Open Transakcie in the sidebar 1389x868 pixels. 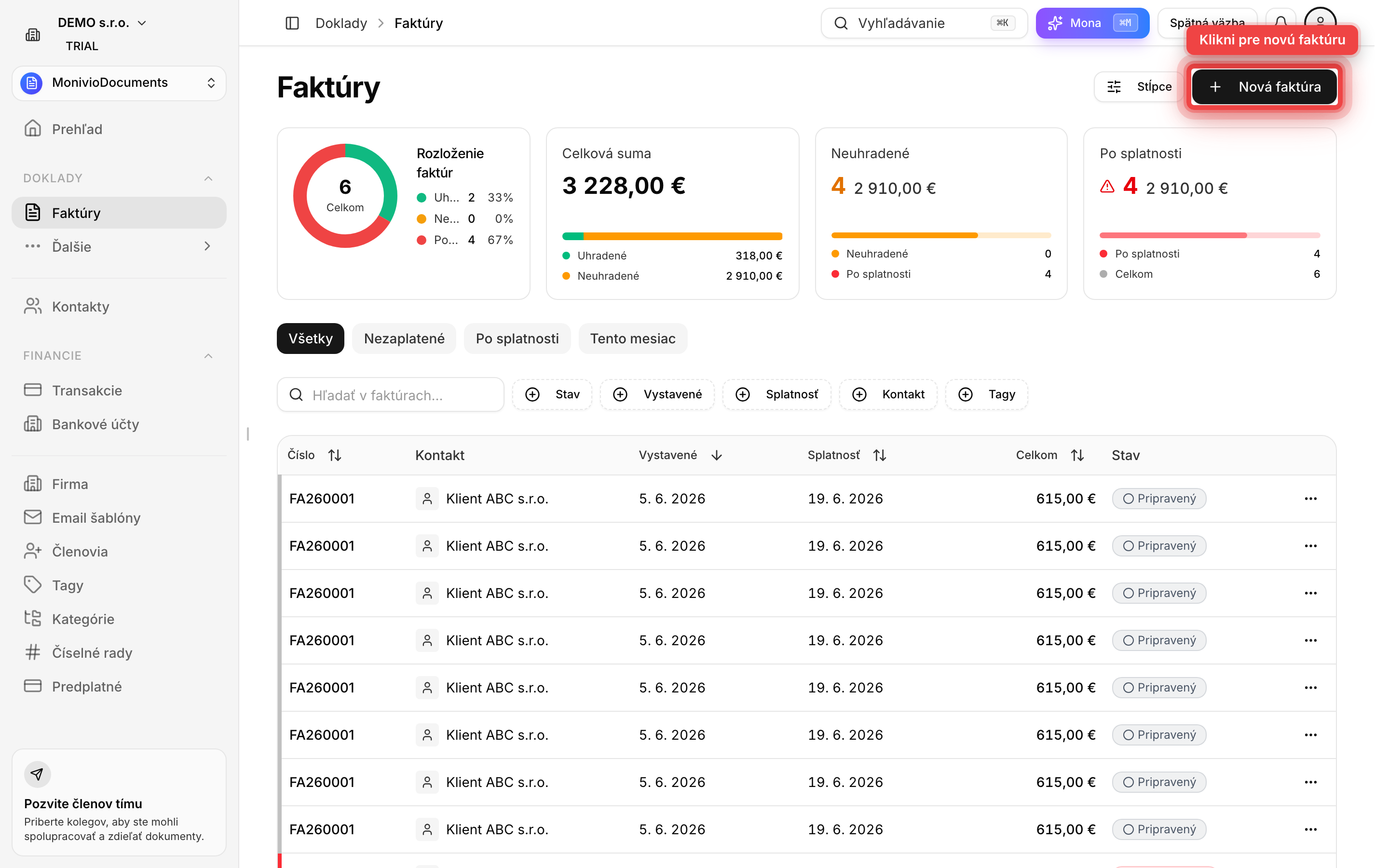click(119, 391)
